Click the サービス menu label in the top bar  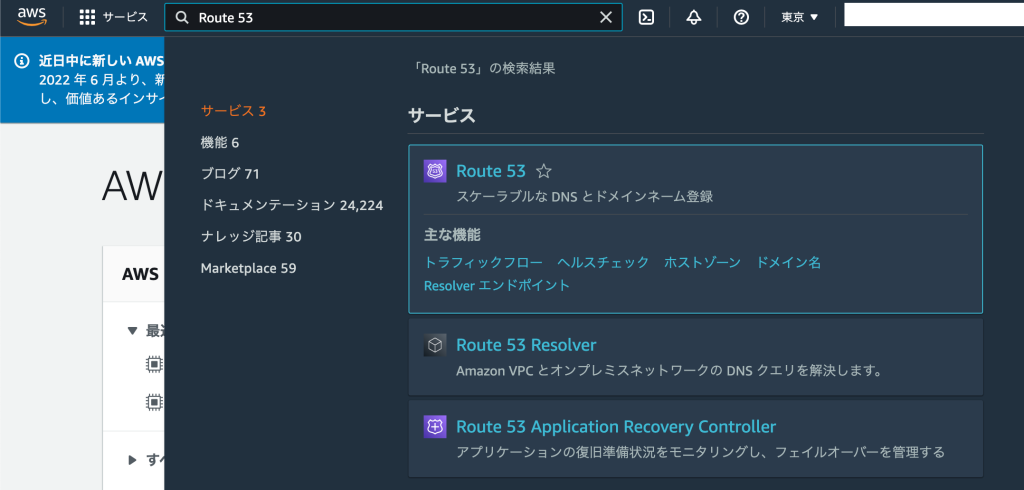(125, 18)
